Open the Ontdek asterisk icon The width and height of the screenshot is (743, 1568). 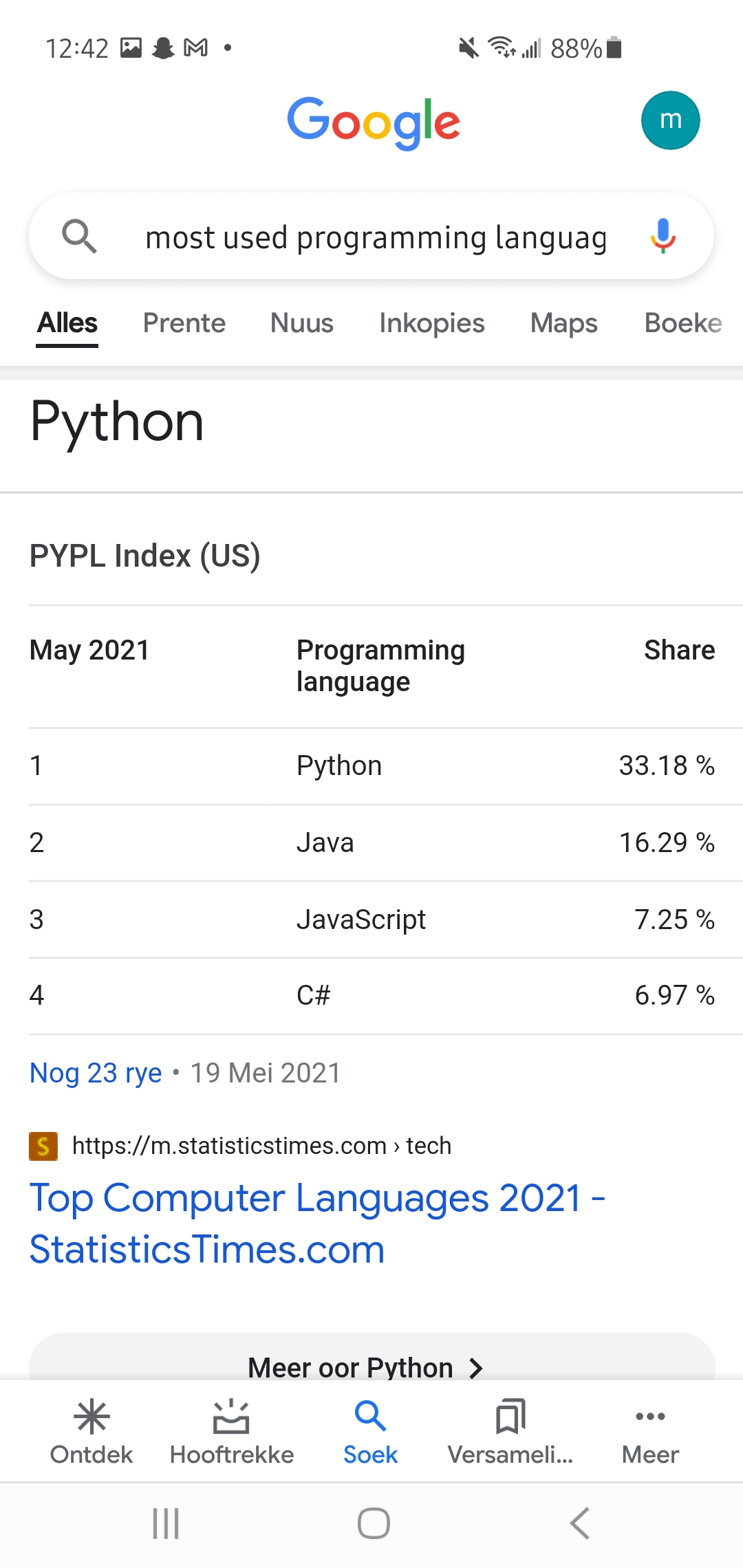pos(91,1417)
